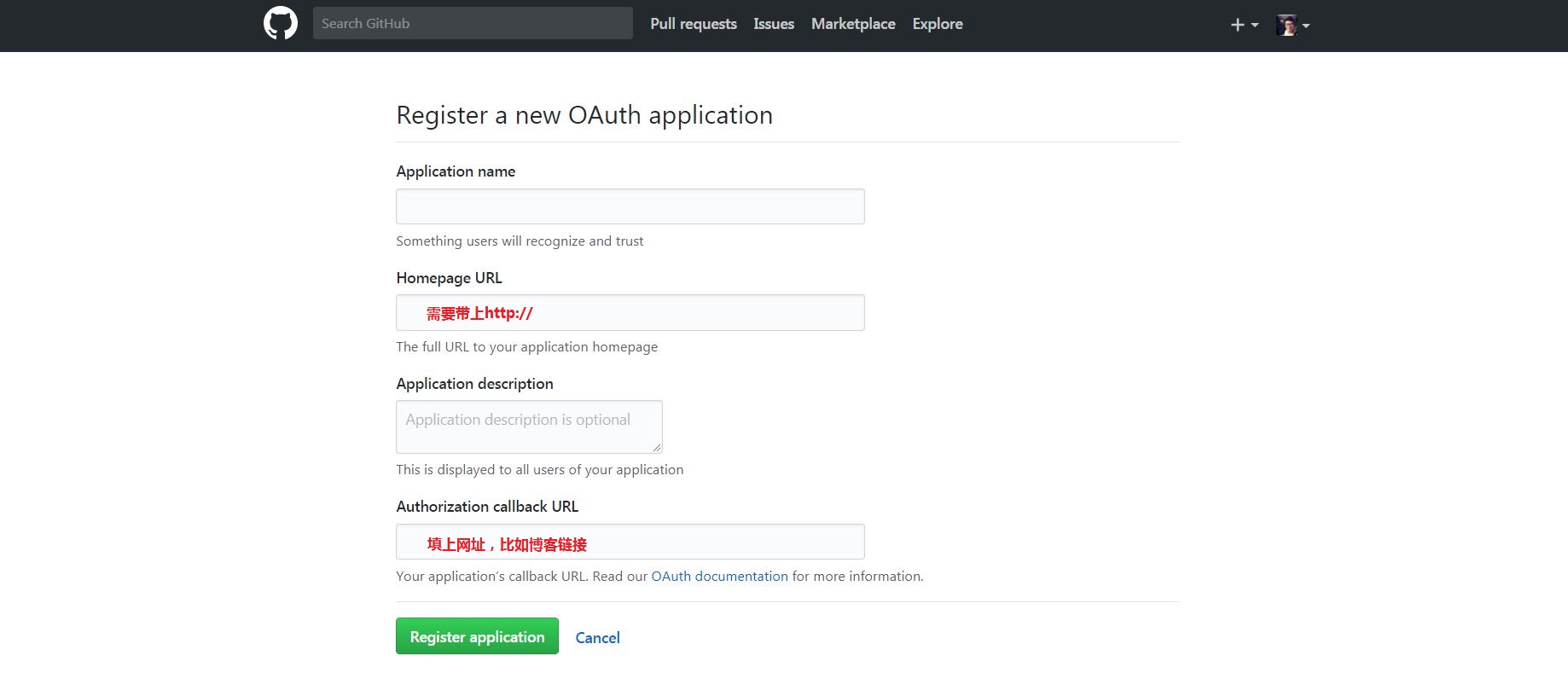Viewport: 1568px width, 673px height.
Task: Click the Homepage URL input field
Action: [630, 312]
